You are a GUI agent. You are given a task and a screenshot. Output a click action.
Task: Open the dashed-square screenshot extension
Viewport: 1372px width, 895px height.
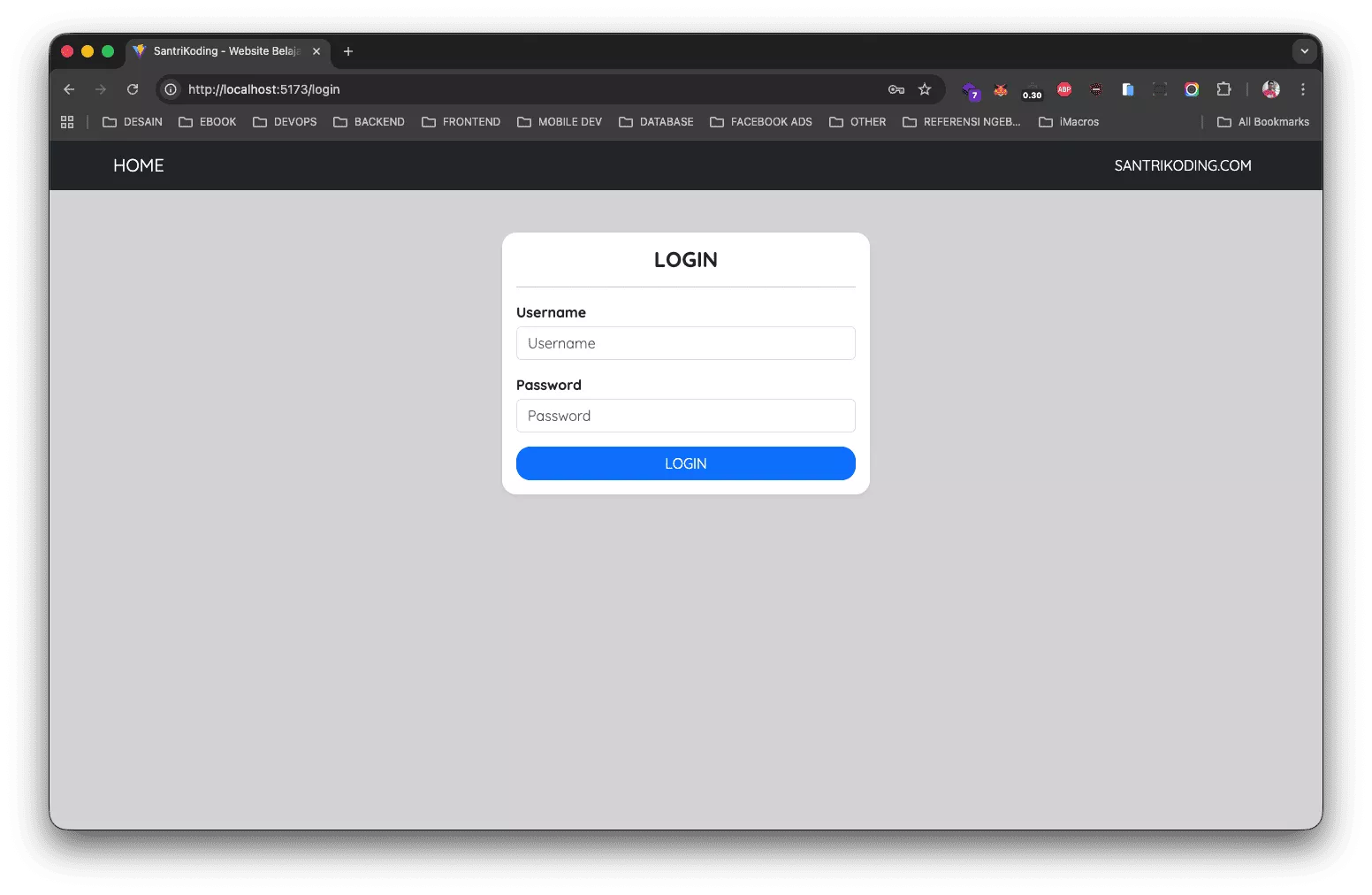[x=1160, y=89]
